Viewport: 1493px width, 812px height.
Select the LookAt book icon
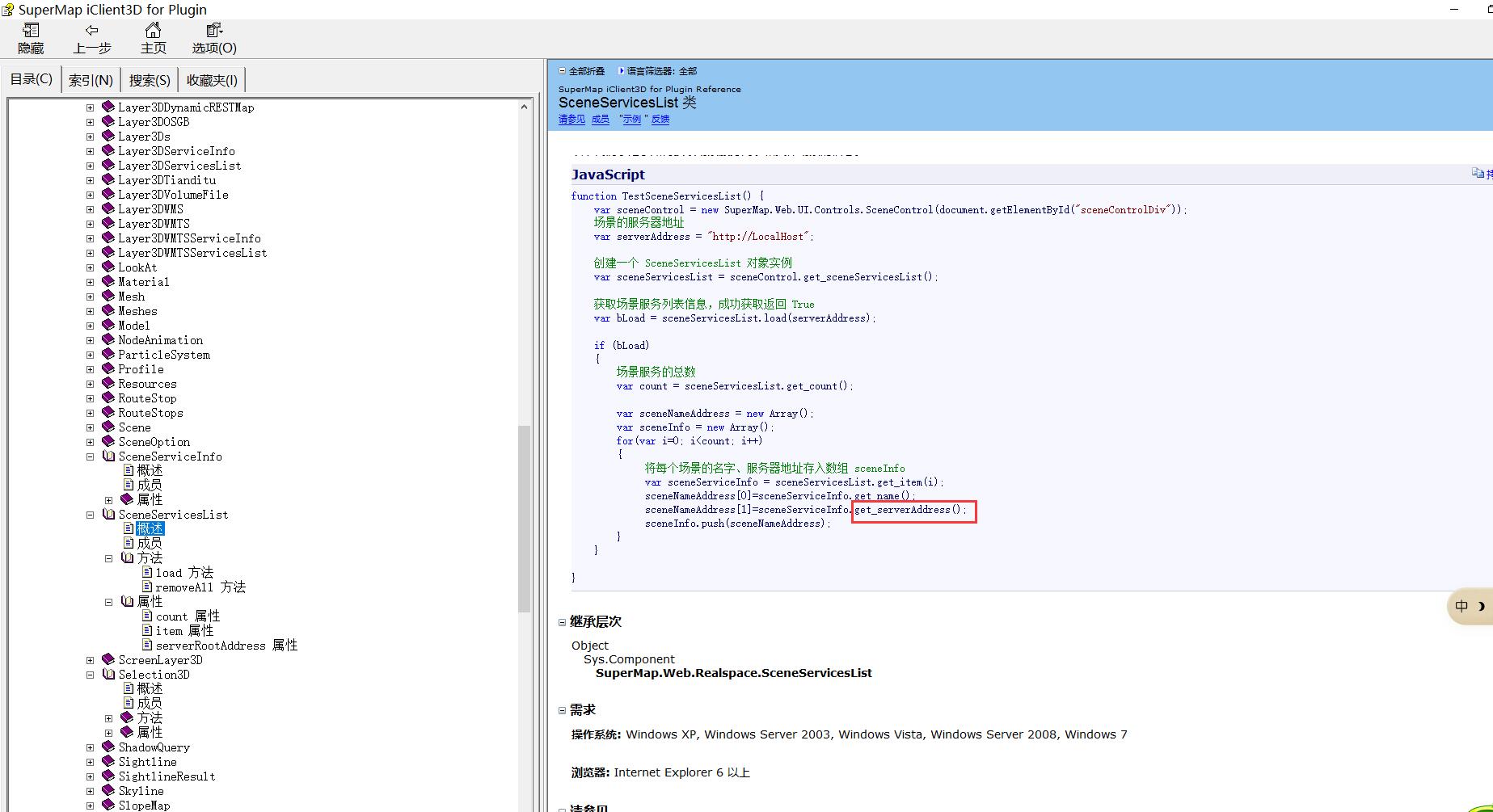[108, 267]
